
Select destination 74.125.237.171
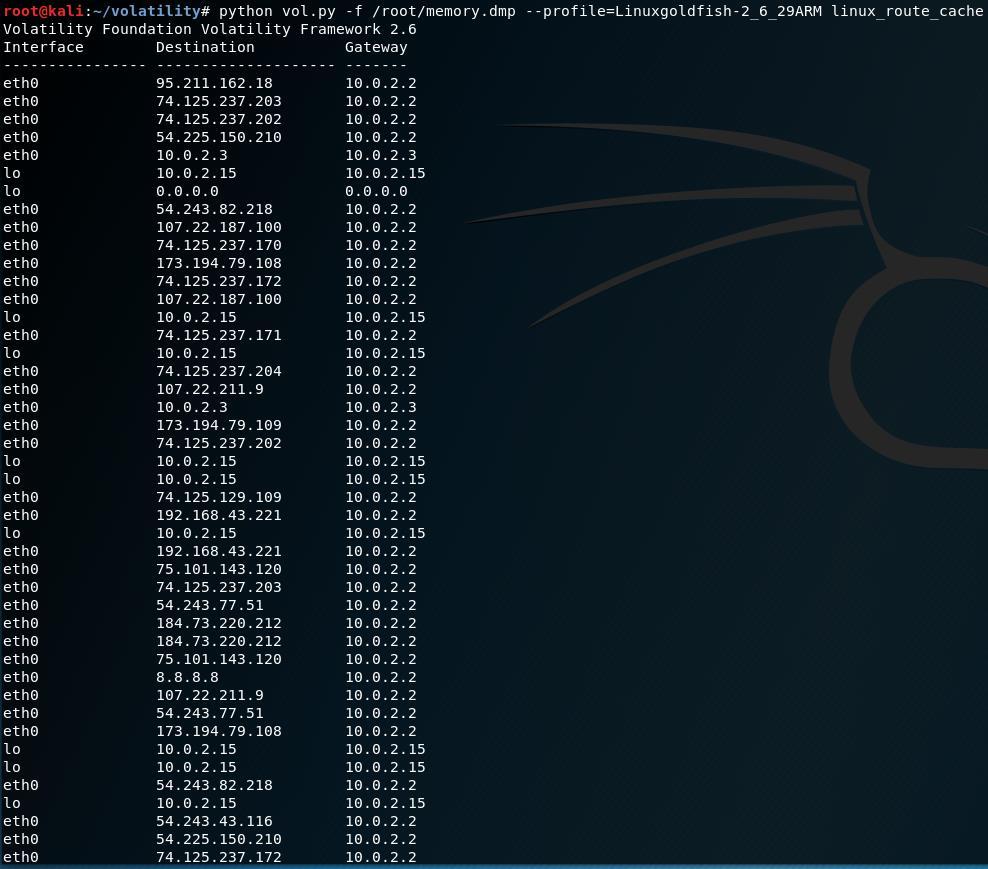point(219,335)
